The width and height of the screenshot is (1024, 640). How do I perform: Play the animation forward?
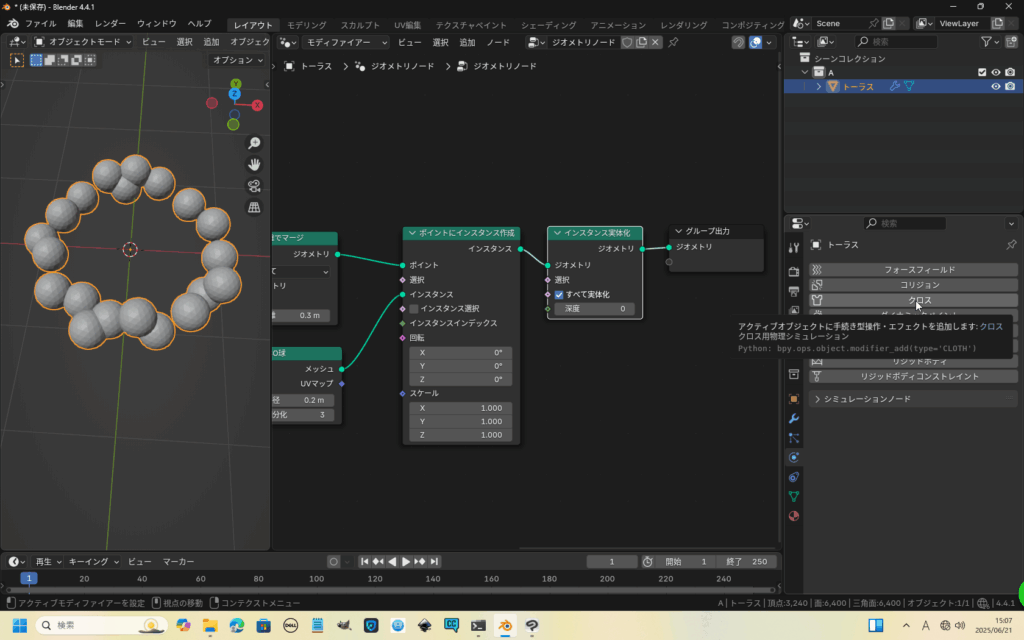pyautogui.click(x=406, y=562)
